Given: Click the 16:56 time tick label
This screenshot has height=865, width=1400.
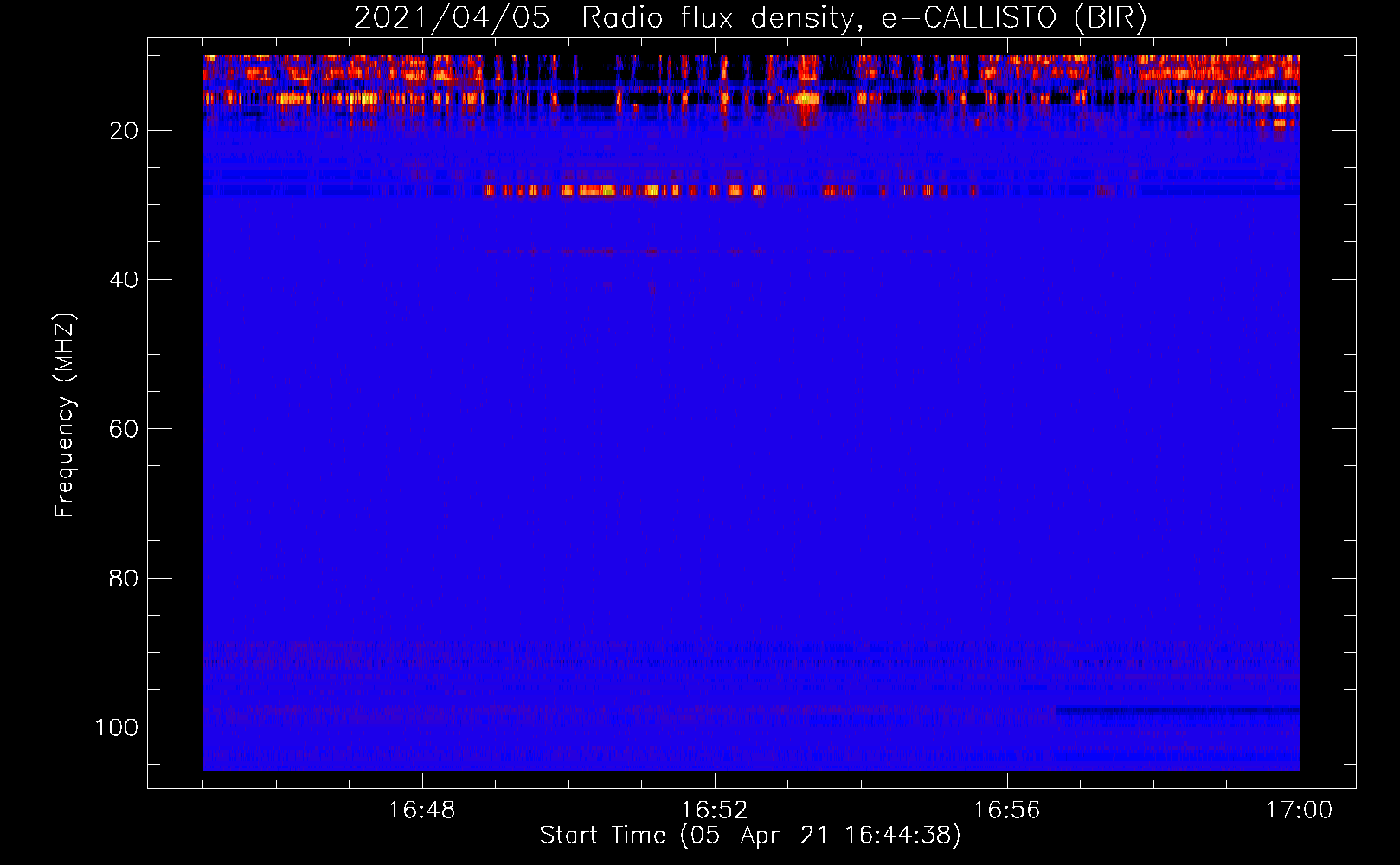Looking at the screenshot, I should tap(1006, 811).
